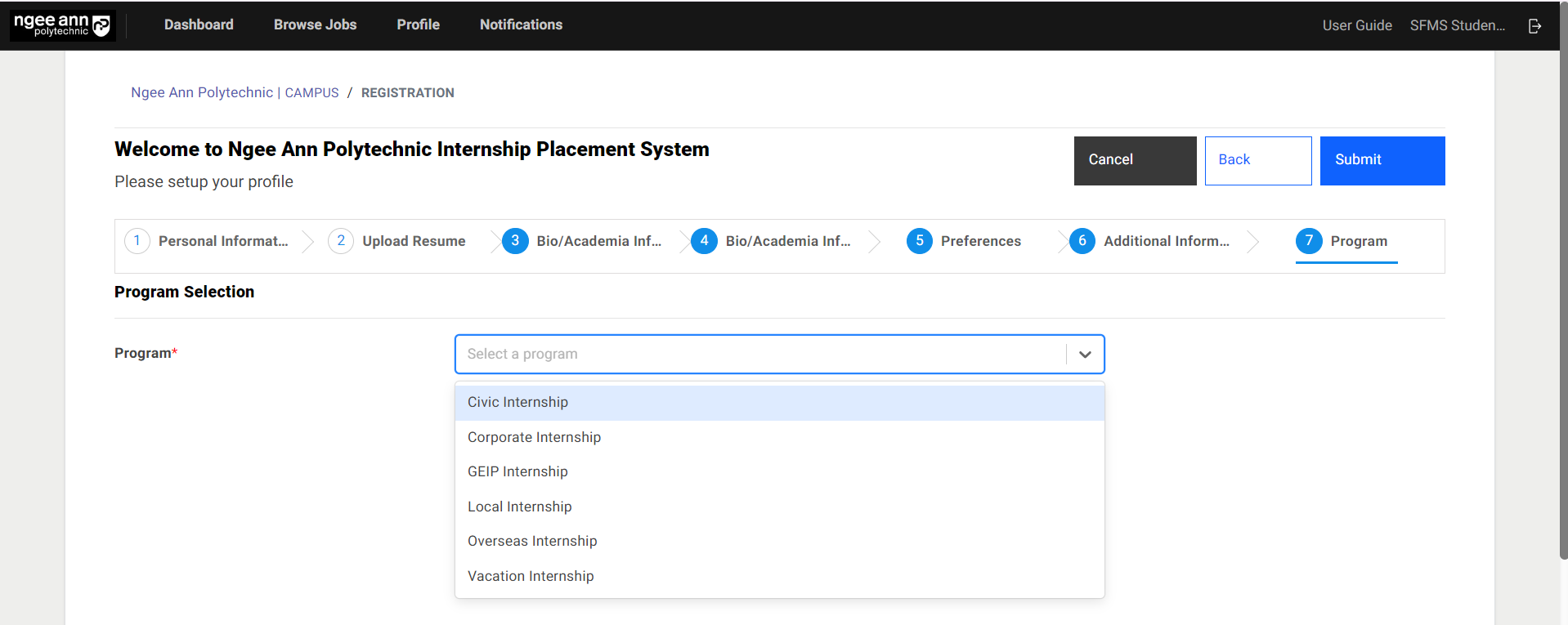Click step 7 circle for Program

[x=1308, y=241]
